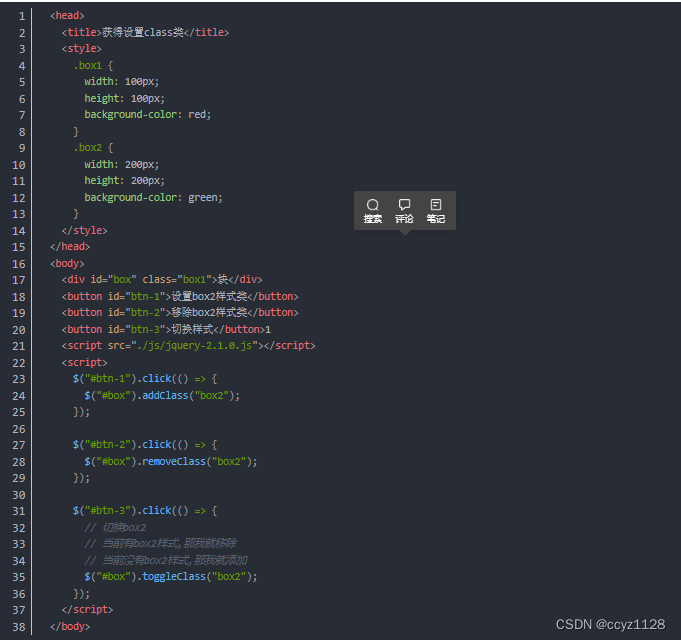Click the .box1 selector
This screenshot has height=642, width=681.
pyautogui.click(x=88, y=66)
